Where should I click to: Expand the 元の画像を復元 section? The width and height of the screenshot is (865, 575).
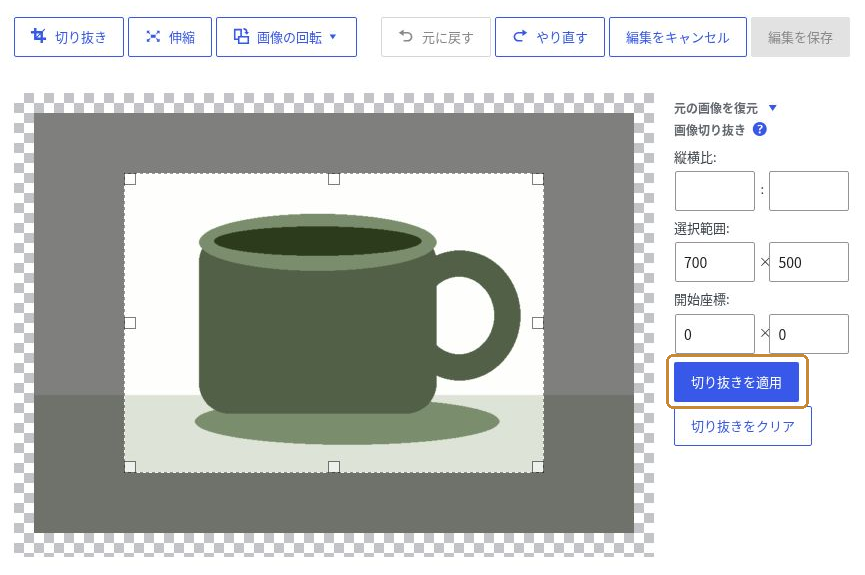(772, 108)
